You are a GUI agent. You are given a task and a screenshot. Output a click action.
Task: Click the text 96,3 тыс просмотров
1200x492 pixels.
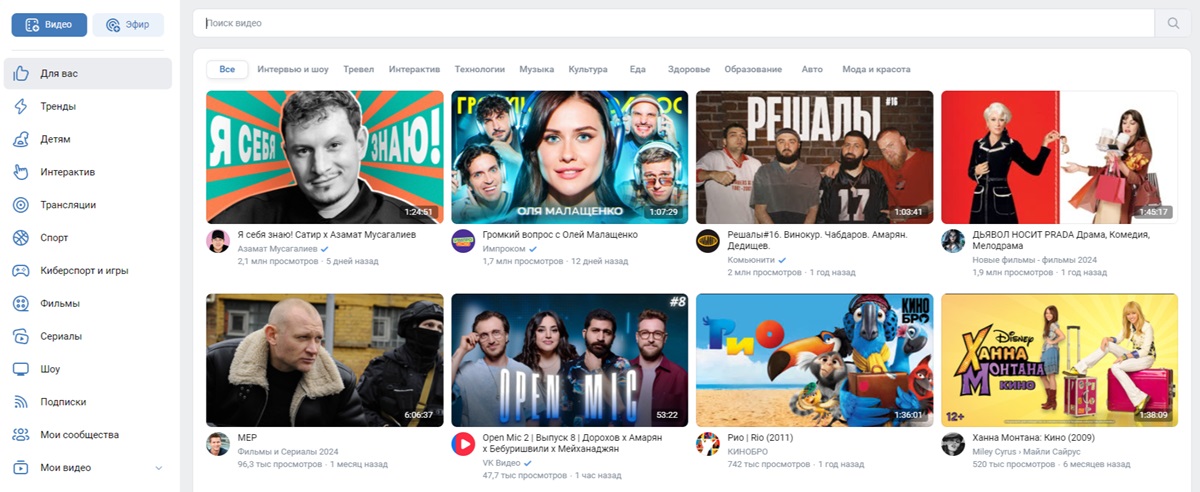click(280, 464)
